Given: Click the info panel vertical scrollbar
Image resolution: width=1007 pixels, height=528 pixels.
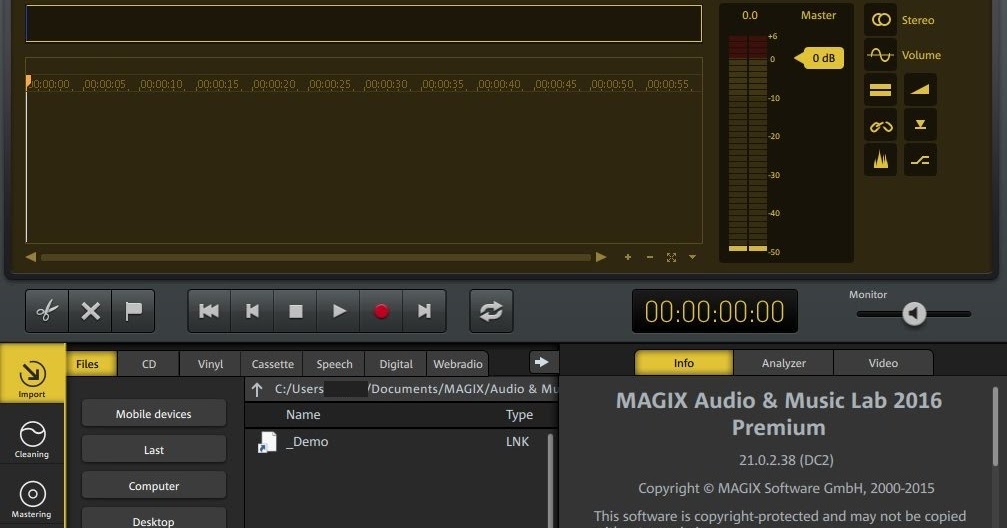Looking at the screenshot, I should 996,427.
